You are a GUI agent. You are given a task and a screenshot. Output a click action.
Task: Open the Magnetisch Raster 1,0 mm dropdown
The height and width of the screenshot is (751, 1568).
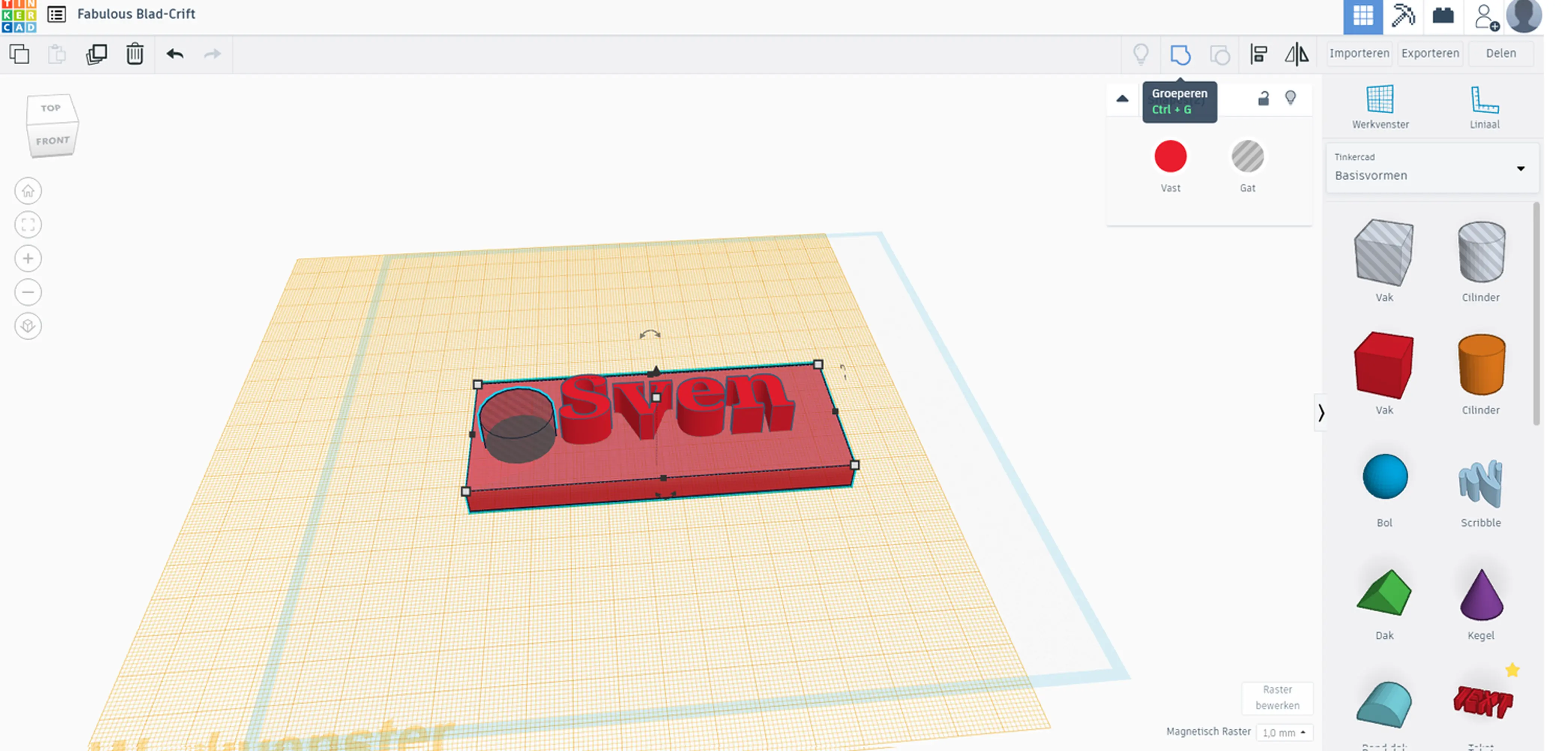[1284, 733]
